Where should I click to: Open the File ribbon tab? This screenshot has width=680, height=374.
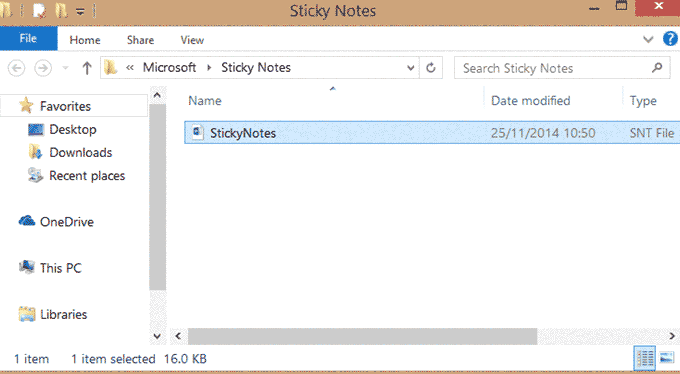29,39
